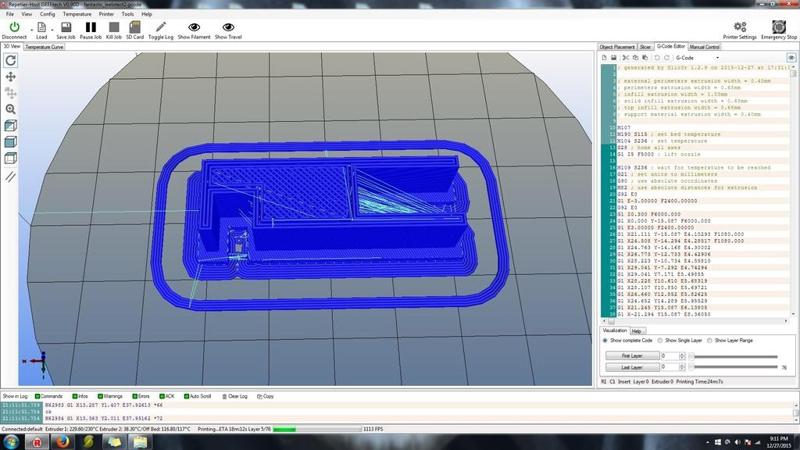Select the move object tool
The image size is (800, 450).
click(10, 93)
